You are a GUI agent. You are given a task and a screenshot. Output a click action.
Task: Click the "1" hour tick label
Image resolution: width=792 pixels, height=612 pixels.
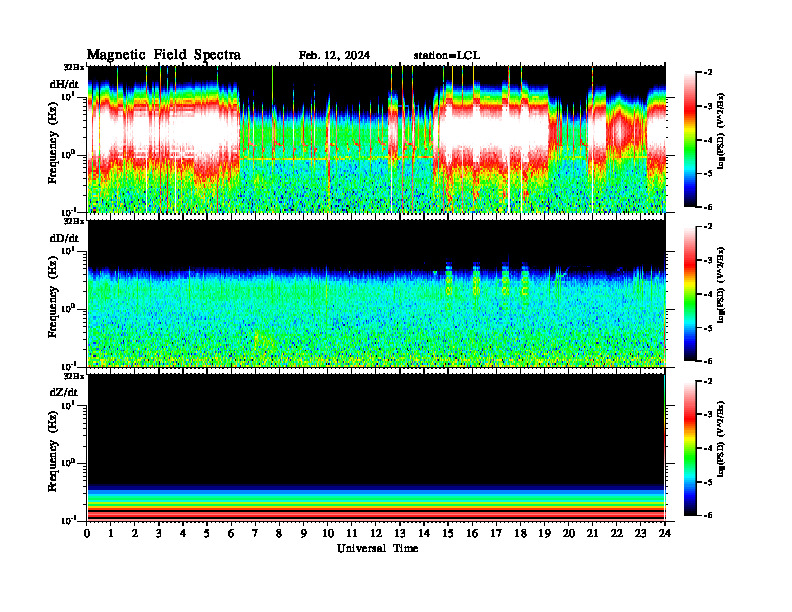point(111,533)
